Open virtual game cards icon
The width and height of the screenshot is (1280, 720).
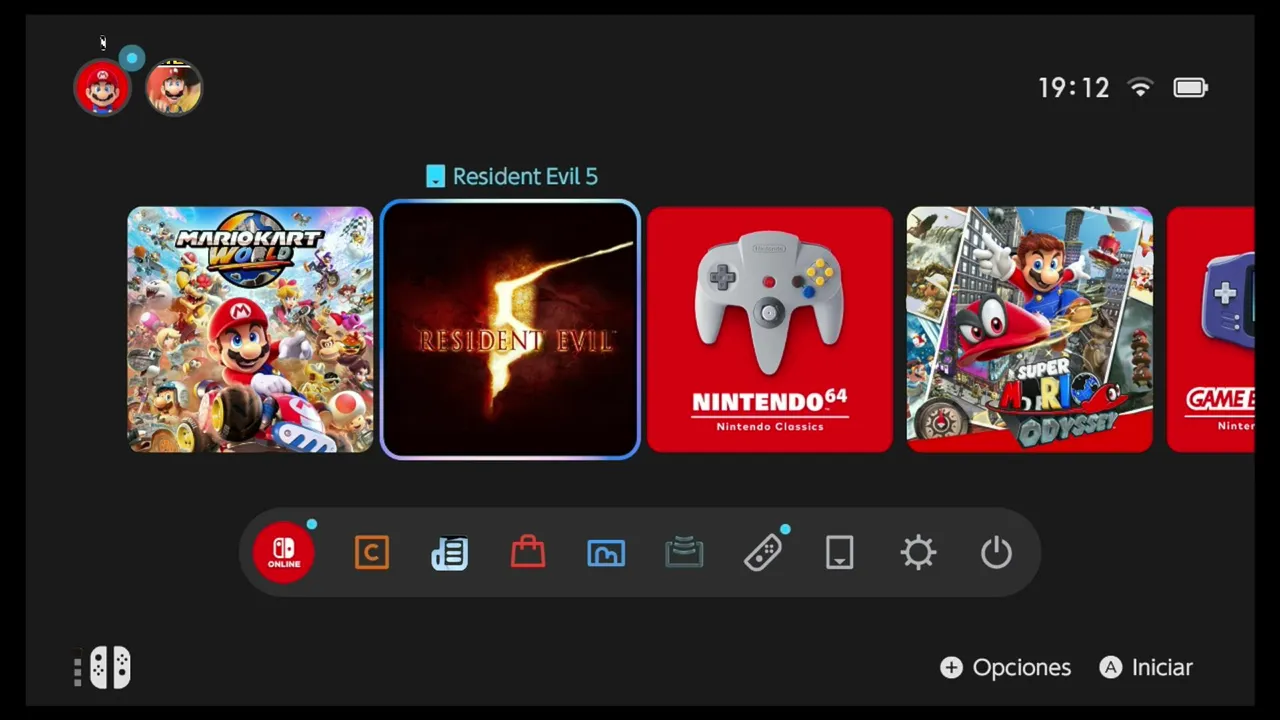click(840, 553)
